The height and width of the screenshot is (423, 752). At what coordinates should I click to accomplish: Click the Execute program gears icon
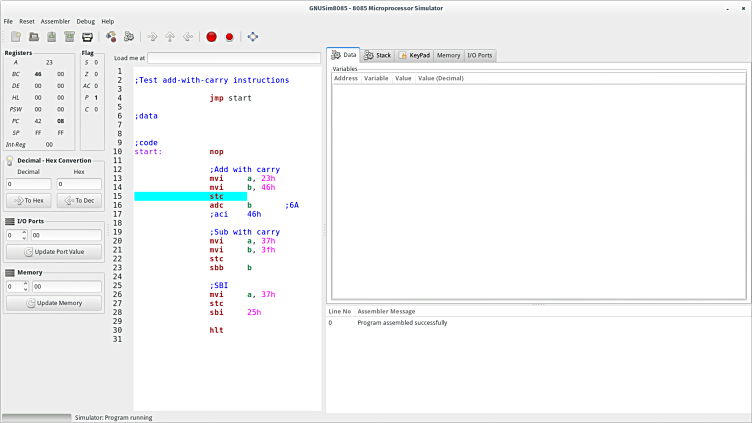[128, 37]
